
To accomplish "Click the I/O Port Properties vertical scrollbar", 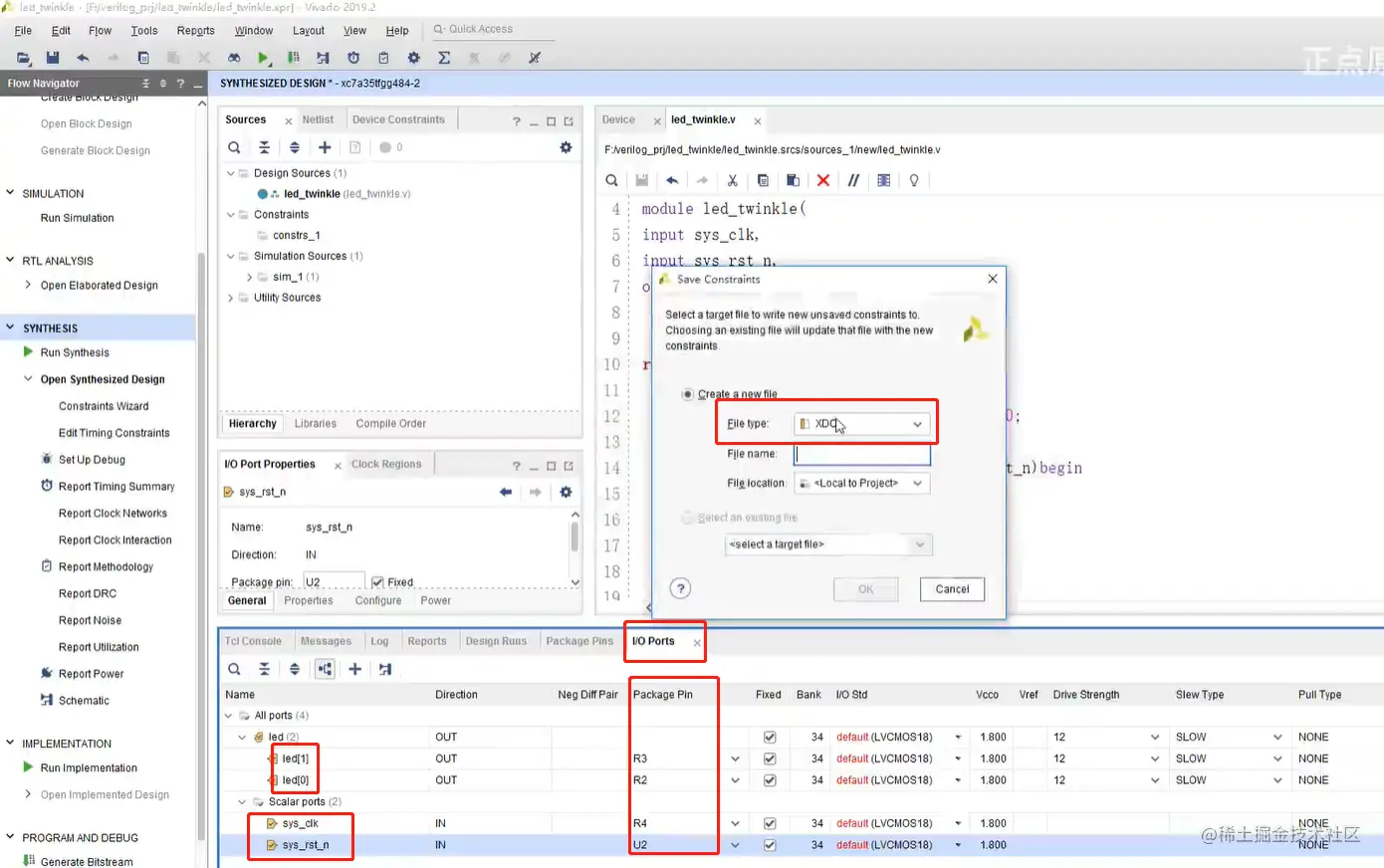I will click(x=575, y=537).
